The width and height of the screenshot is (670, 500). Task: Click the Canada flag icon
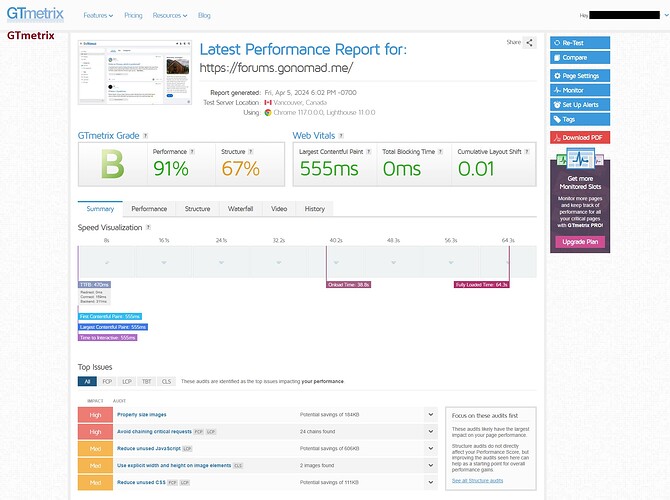click(x=268, y=103)
